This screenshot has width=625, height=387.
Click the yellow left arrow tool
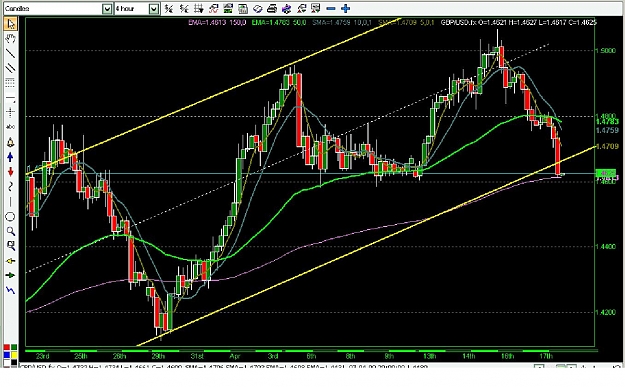[x=10, y=261]
